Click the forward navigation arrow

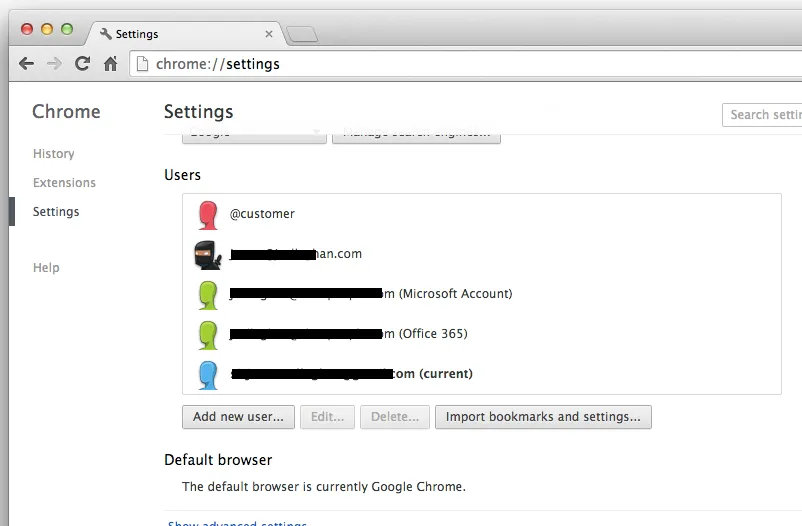click(x=54, y=64)
